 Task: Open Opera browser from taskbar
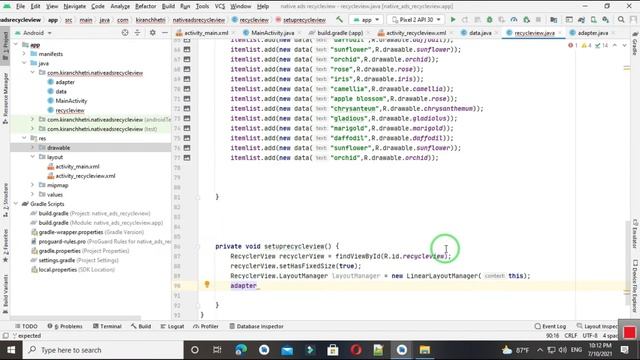356,350
